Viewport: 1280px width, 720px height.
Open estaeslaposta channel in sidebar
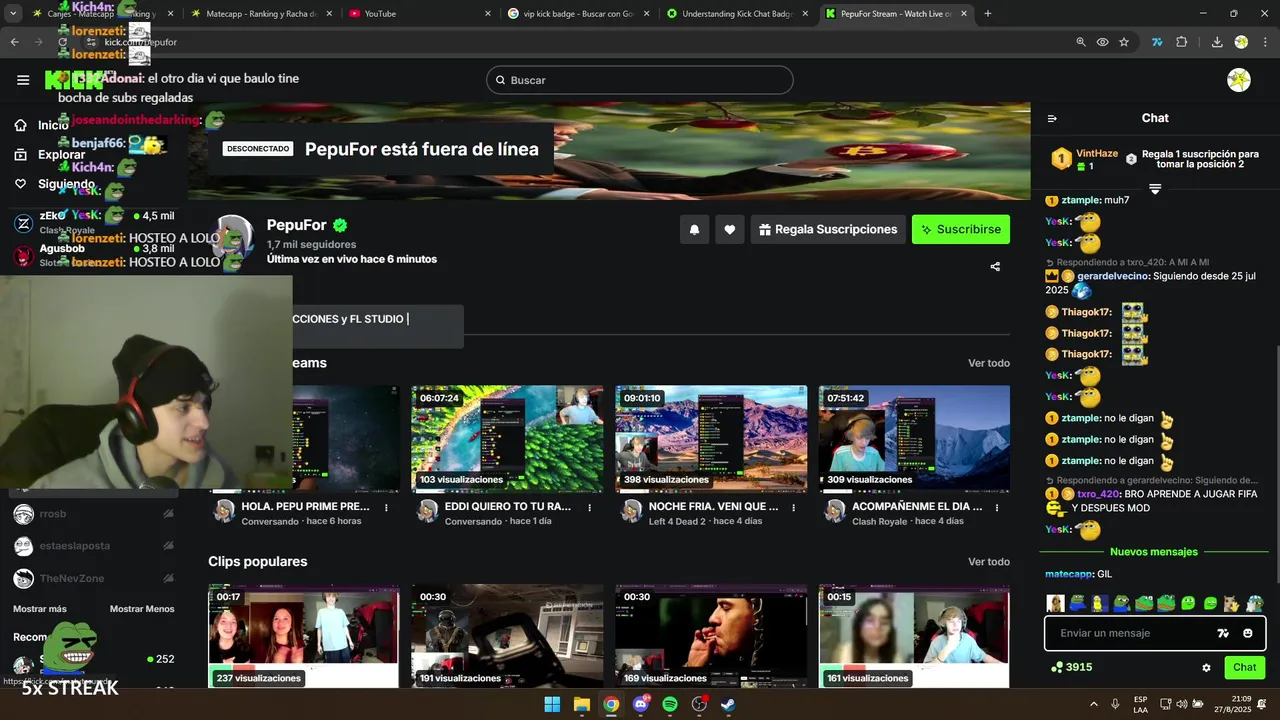tap(93, 546)
